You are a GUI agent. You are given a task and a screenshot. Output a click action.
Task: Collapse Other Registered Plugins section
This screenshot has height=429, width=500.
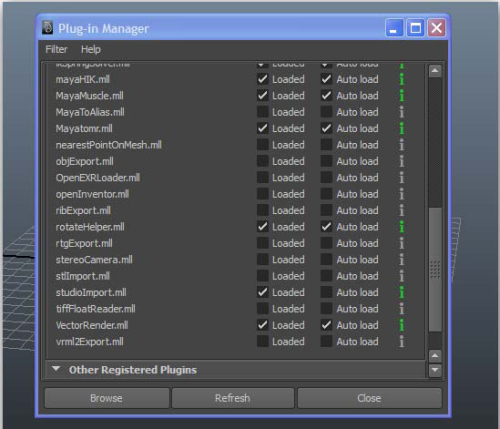pos(56,369)
